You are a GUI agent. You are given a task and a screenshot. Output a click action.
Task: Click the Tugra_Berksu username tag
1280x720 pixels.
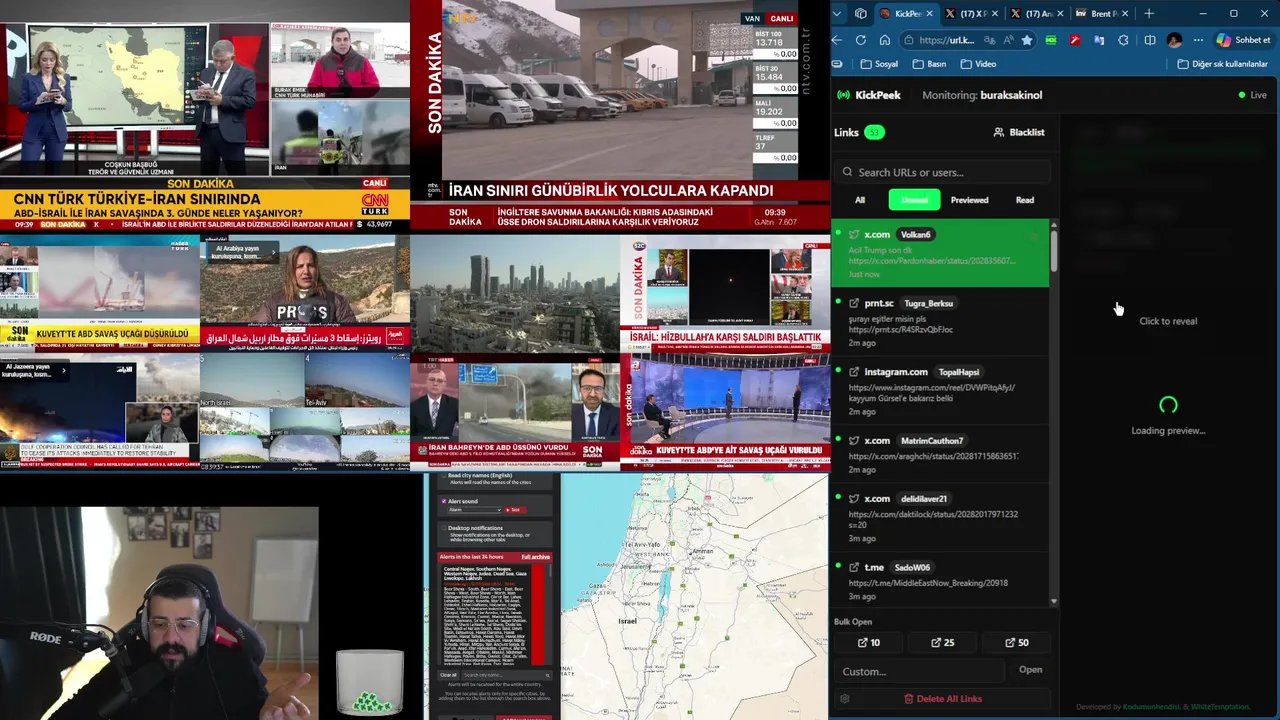click(928, 303)
